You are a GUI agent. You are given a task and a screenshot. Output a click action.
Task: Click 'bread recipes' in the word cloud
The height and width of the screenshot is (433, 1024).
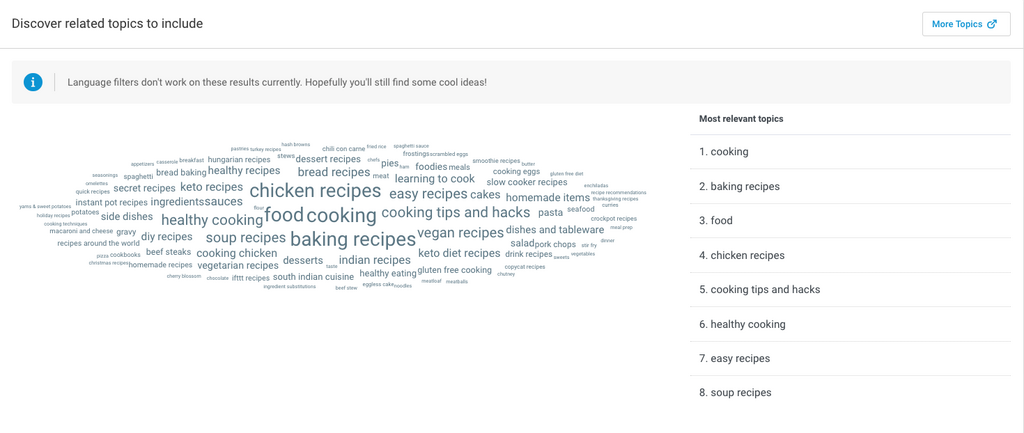tap(334, 172)
